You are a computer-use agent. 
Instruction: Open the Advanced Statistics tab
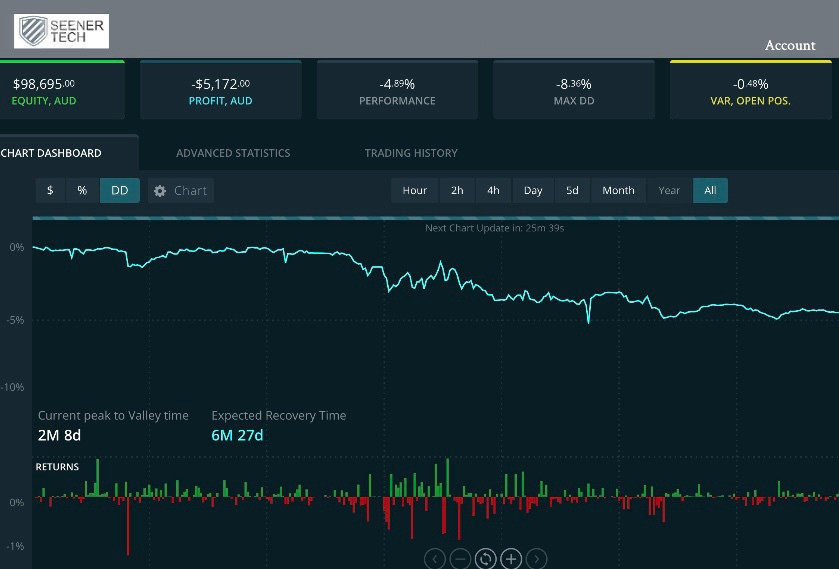click(x=233, y=153)
